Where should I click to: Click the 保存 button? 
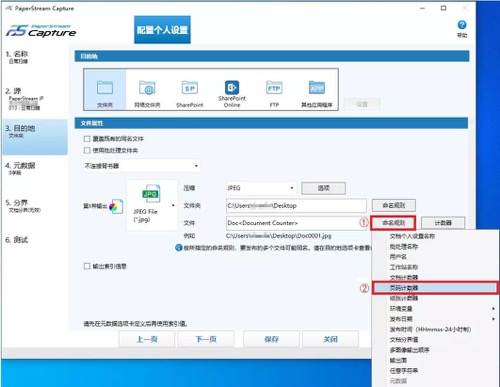click(271, 339)
